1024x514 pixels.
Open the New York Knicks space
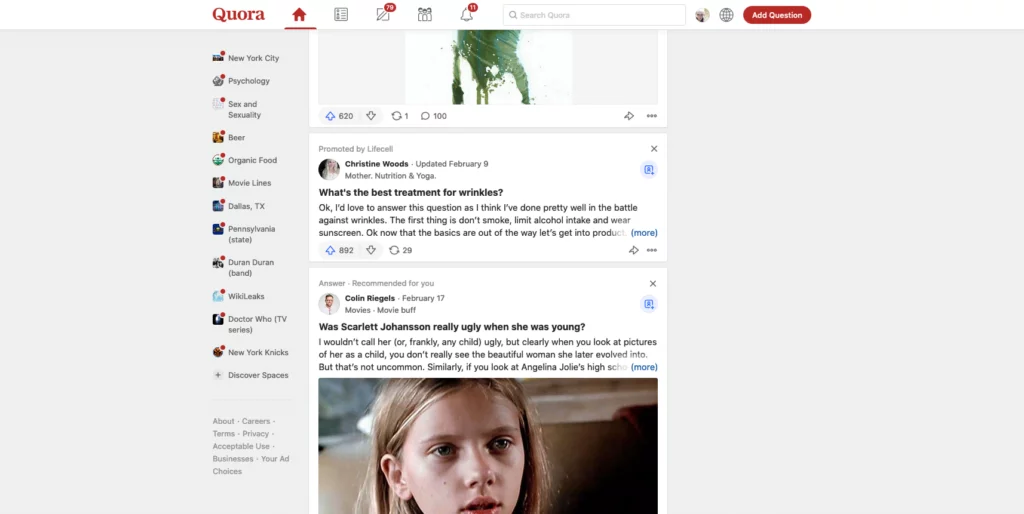click(x=251, y=353)
